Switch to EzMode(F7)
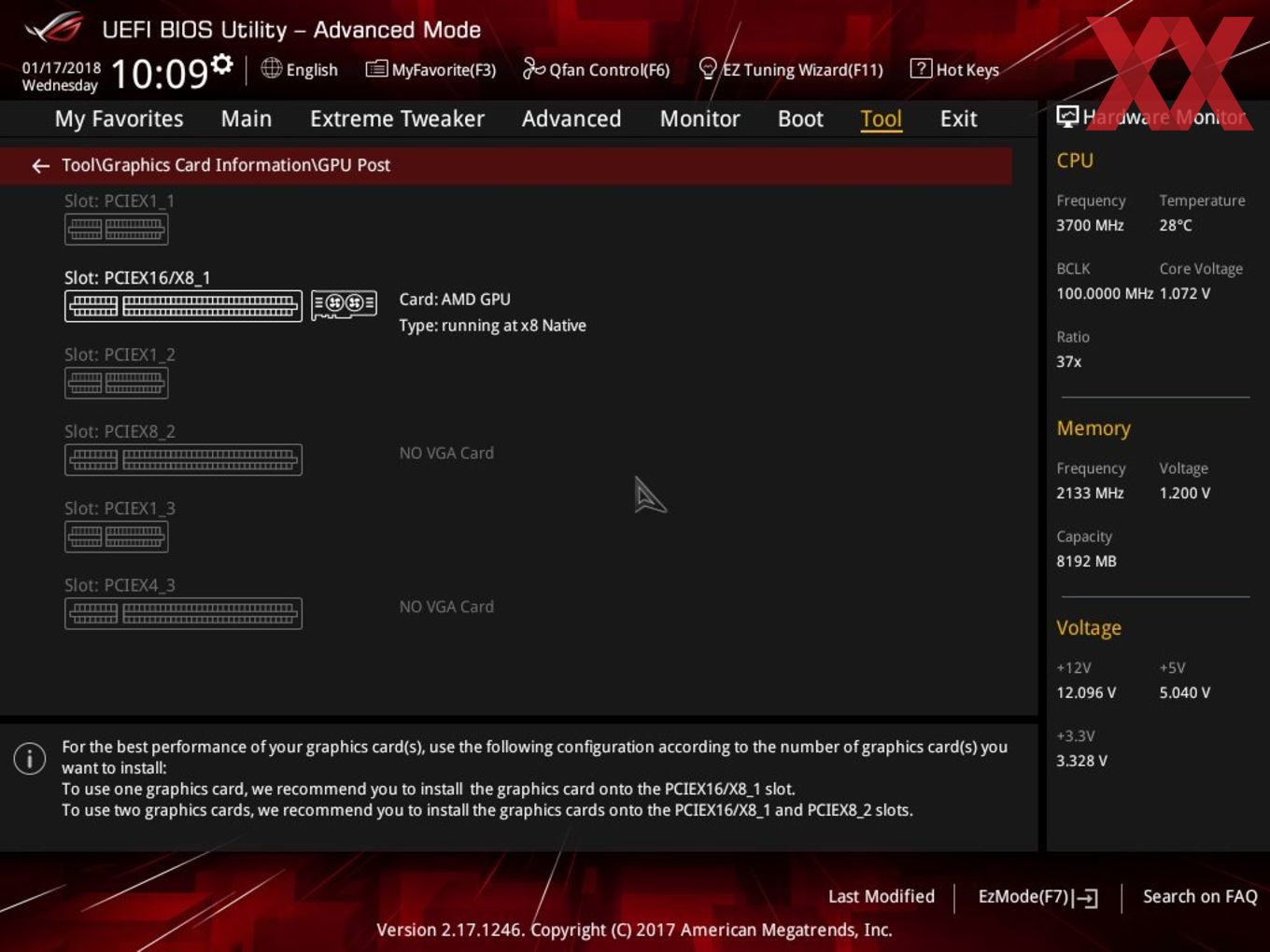Viewport: 1270px width, 952px height. coord(1037,897)
